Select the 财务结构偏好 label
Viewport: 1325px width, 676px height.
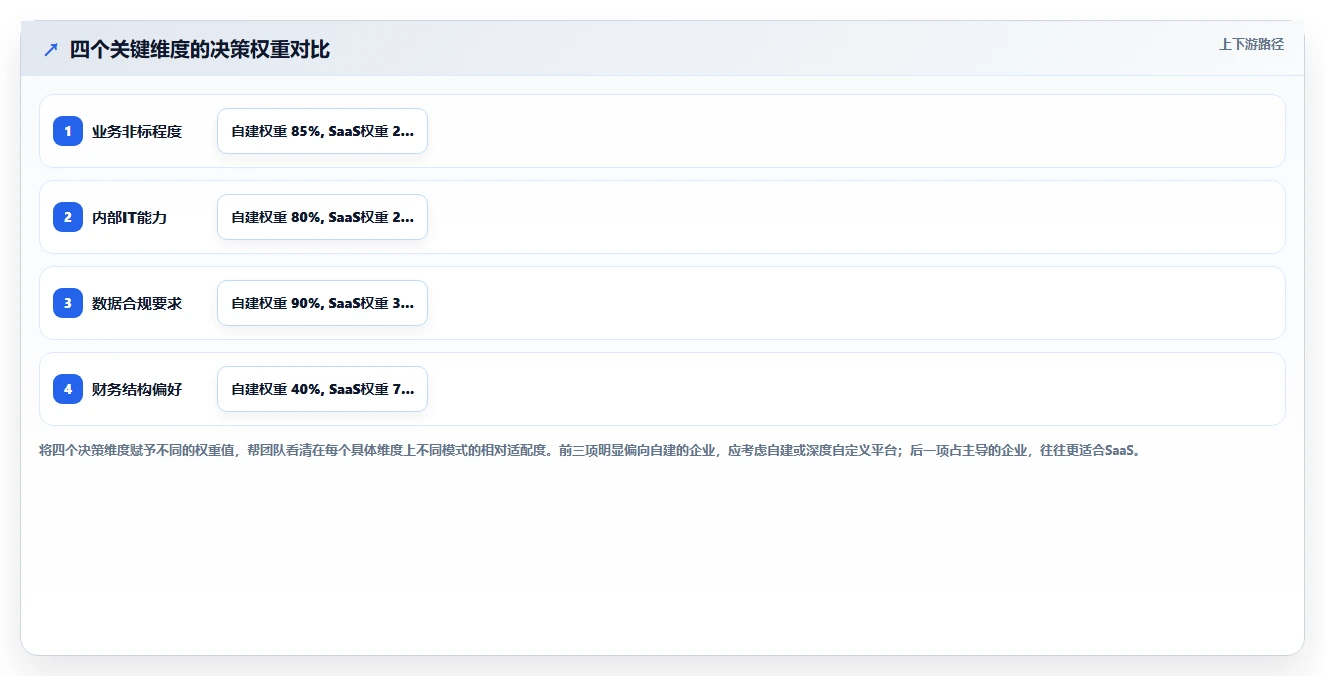tap(137, 389)
